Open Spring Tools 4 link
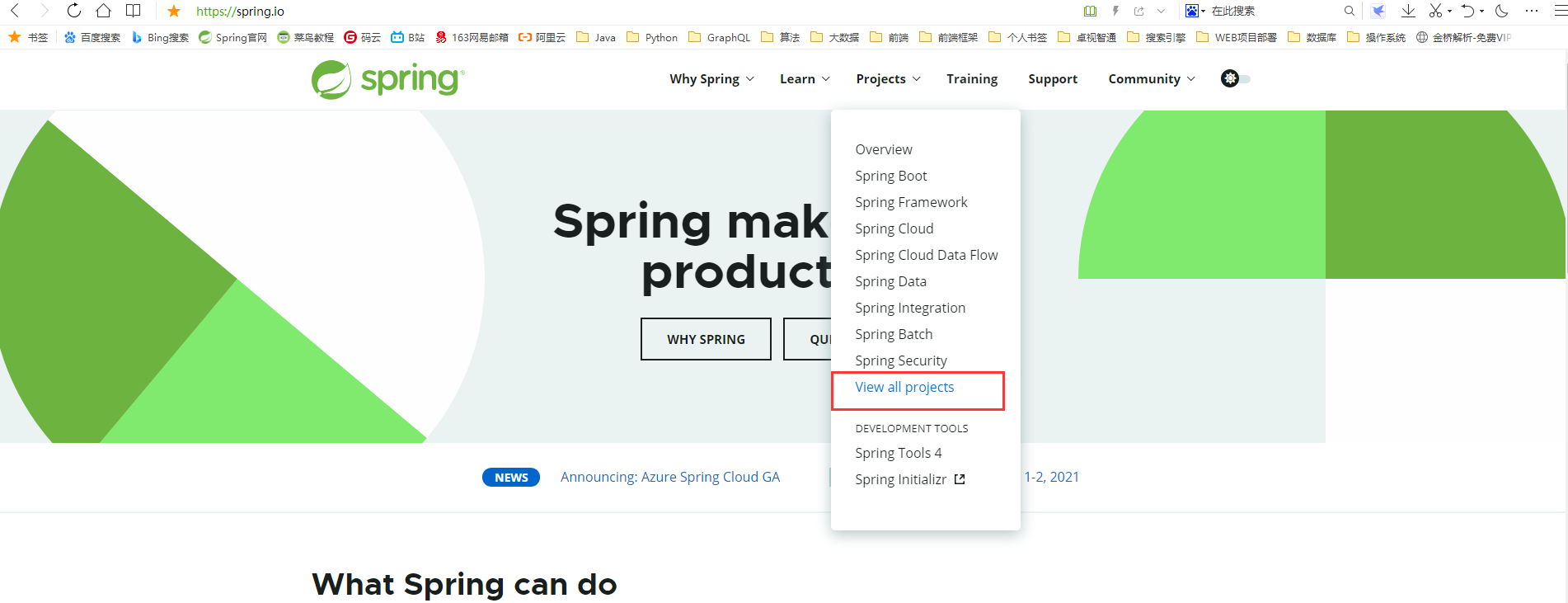Screen dimensions: 1568x603 899,453
